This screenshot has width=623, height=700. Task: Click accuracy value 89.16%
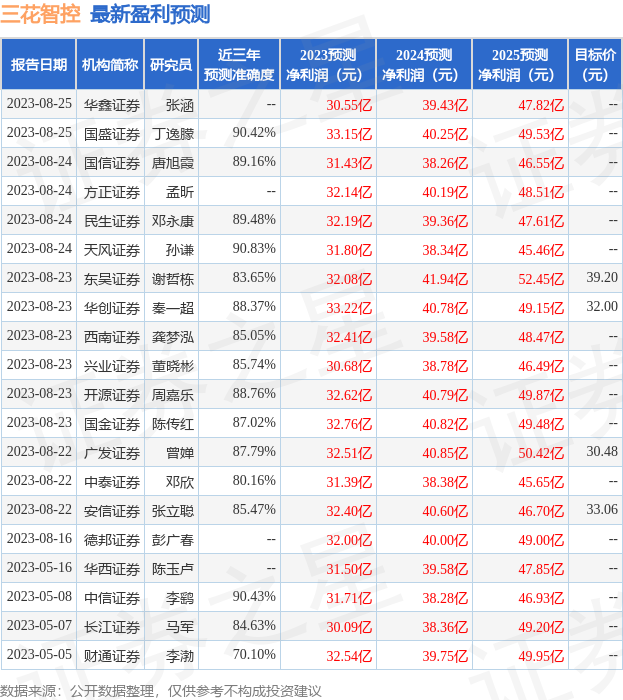(x=254, y=162)
